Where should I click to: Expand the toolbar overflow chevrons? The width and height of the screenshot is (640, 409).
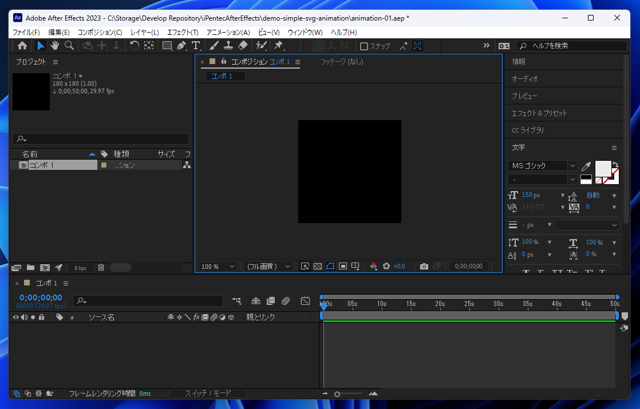tap(486, 45)
